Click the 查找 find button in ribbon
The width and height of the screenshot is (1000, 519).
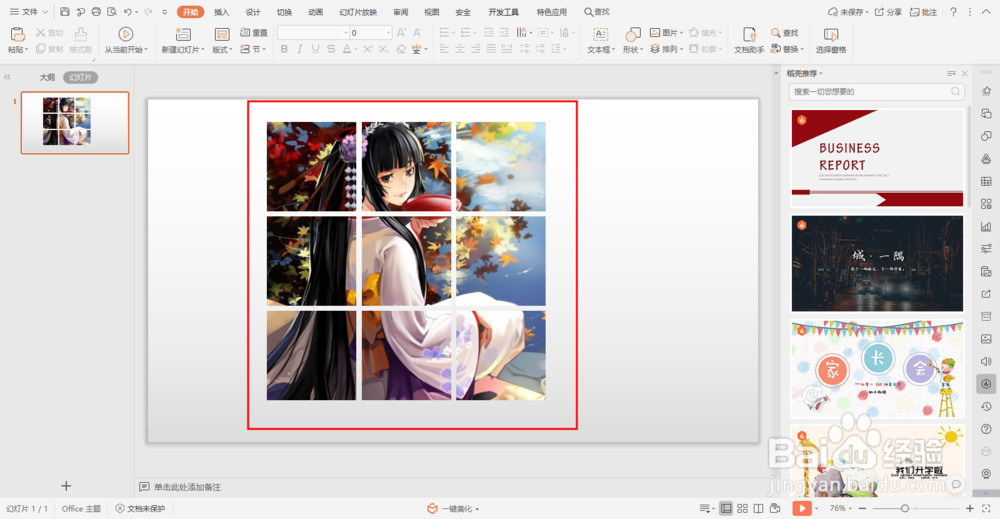pos(784,33)
